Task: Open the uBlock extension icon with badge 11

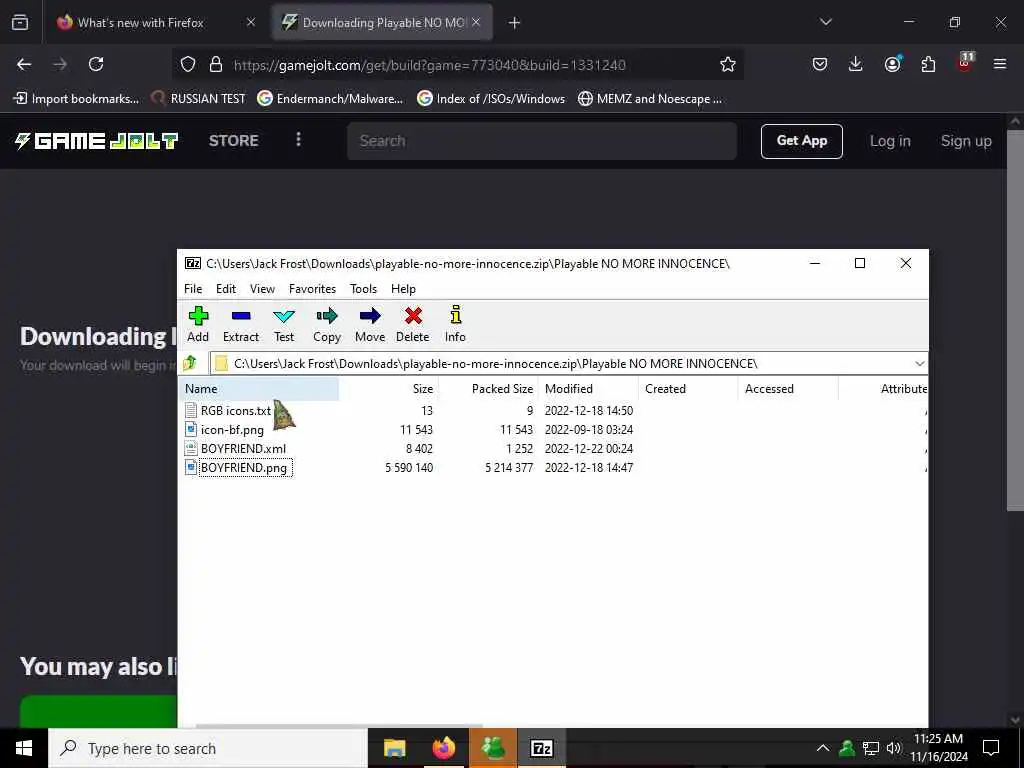Action: pyautogui.click(x=965, y=63)
